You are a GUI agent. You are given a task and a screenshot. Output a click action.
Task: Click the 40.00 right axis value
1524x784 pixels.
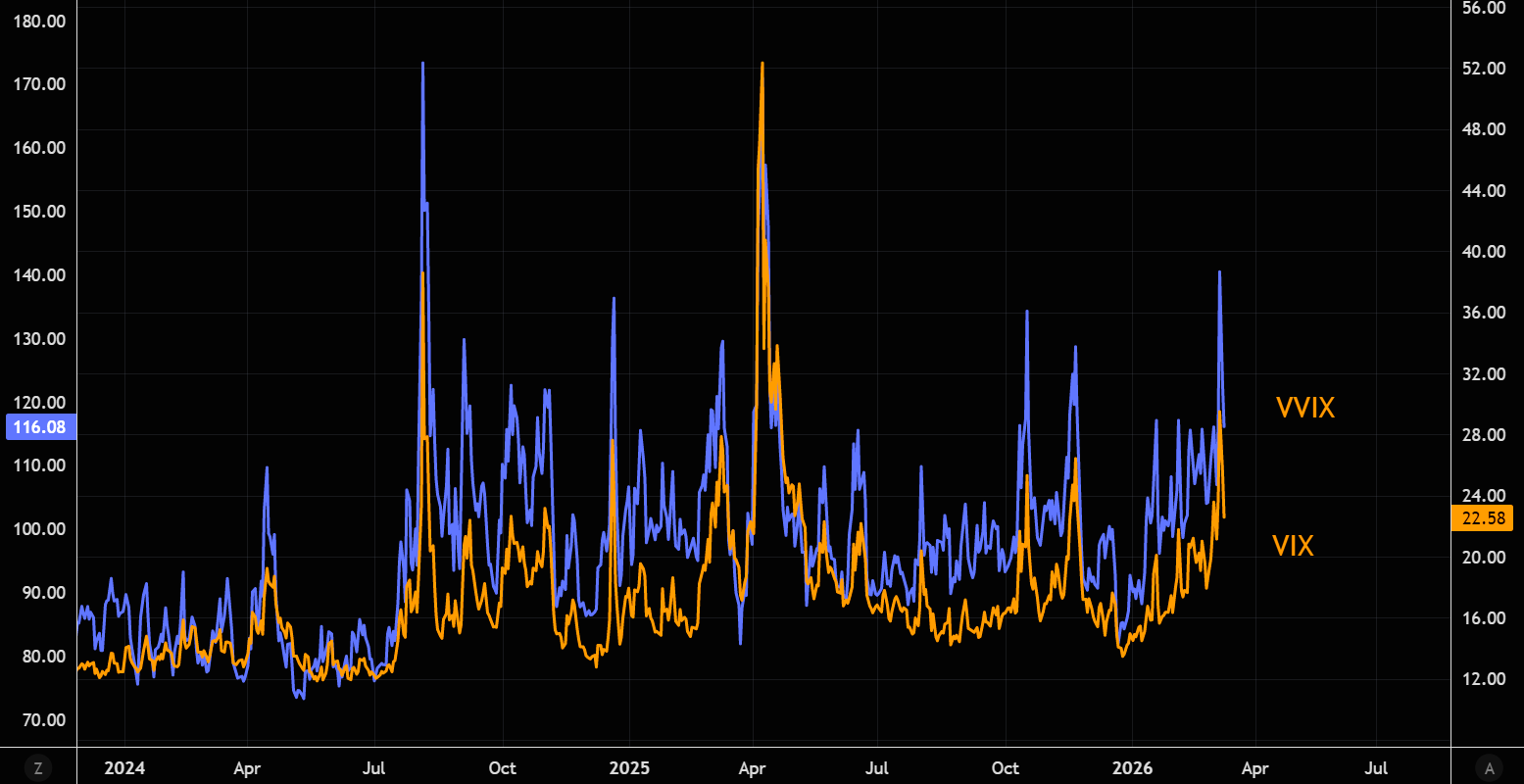1482,252
